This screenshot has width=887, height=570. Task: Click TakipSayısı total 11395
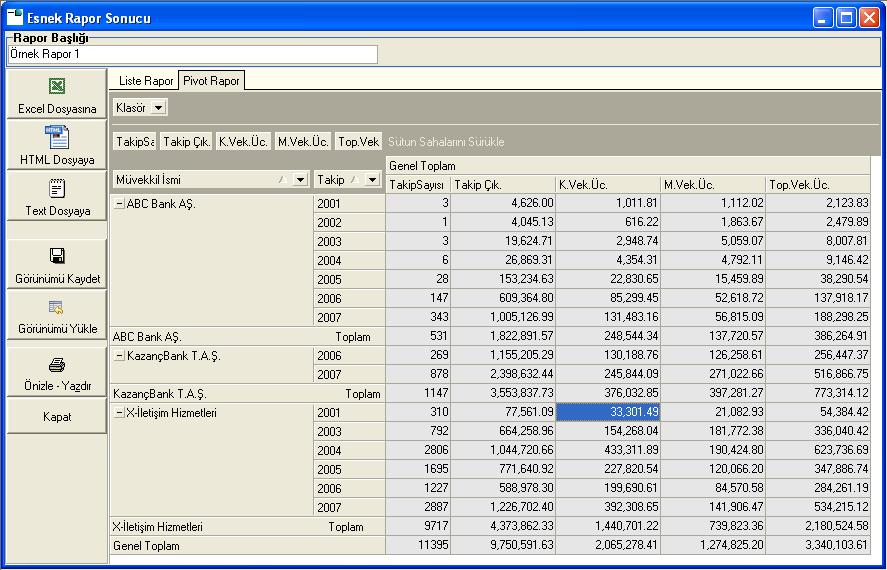(x=418, y=545)
